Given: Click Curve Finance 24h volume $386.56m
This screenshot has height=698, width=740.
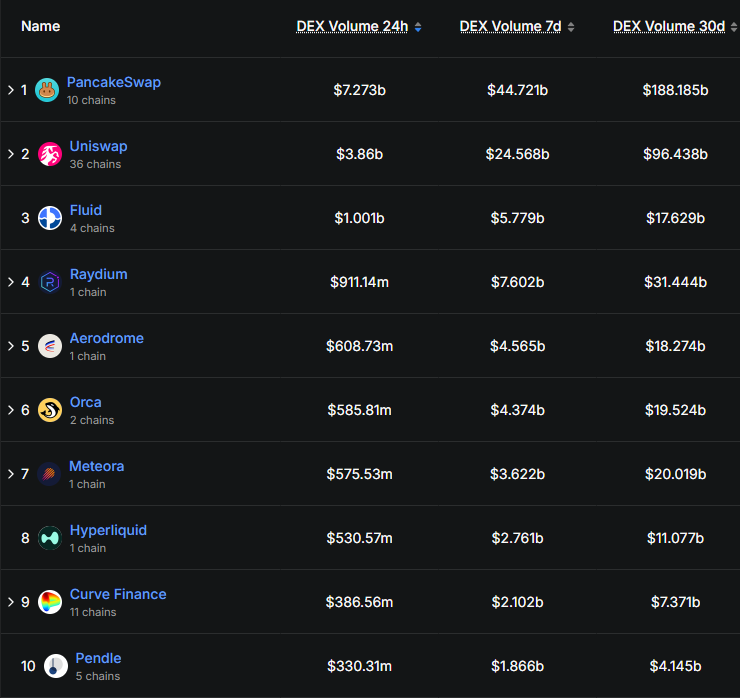Looking at the screenshot, I should coord(360,602).
